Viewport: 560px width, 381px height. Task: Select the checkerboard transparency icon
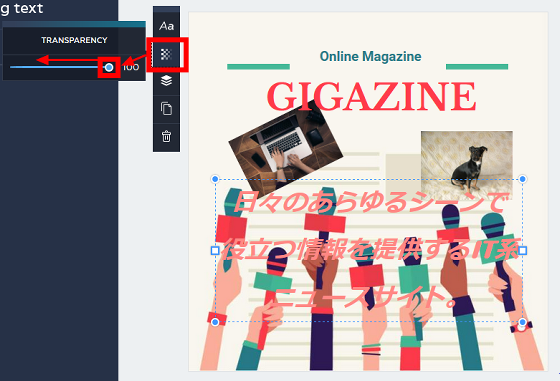166,54
